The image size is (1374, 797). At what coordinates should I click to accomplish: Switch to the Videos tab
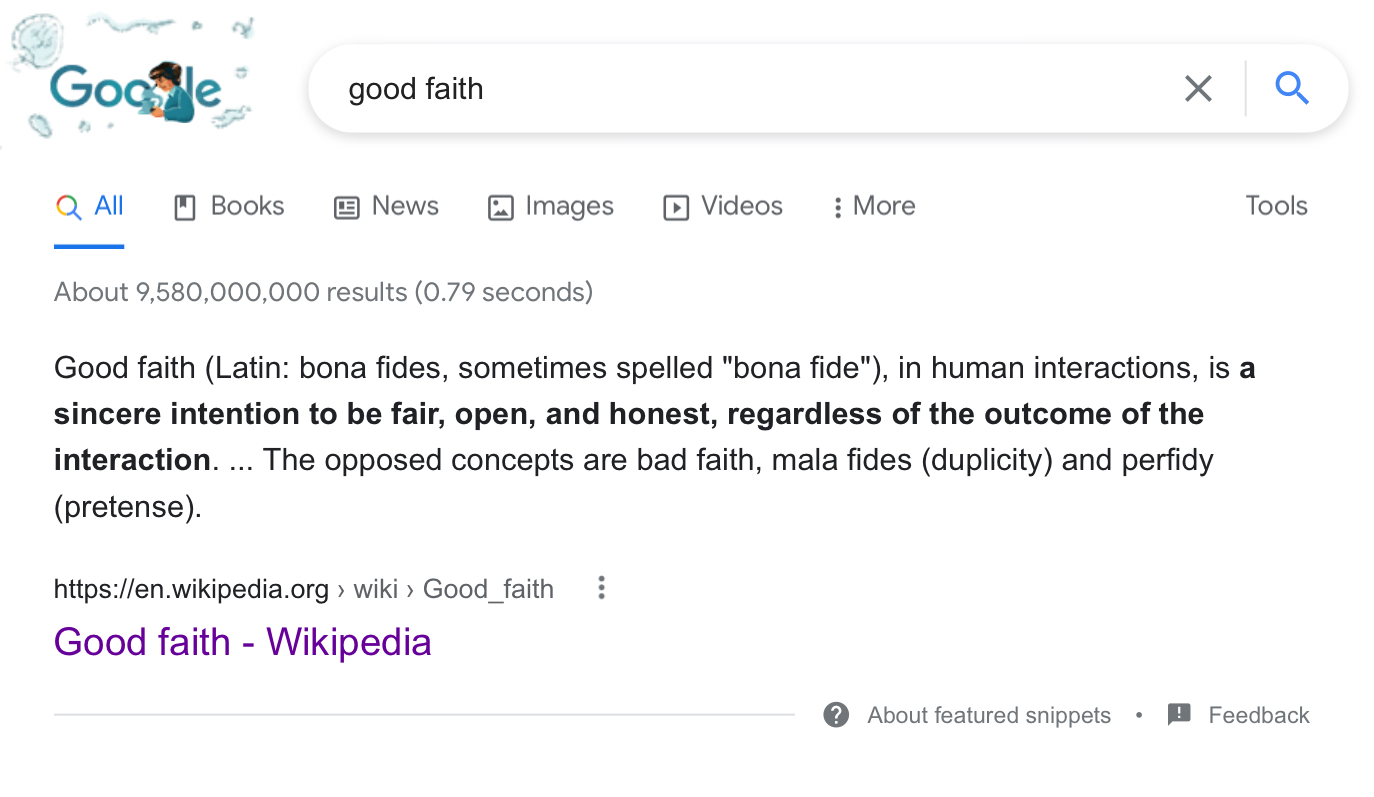[741, 206]
